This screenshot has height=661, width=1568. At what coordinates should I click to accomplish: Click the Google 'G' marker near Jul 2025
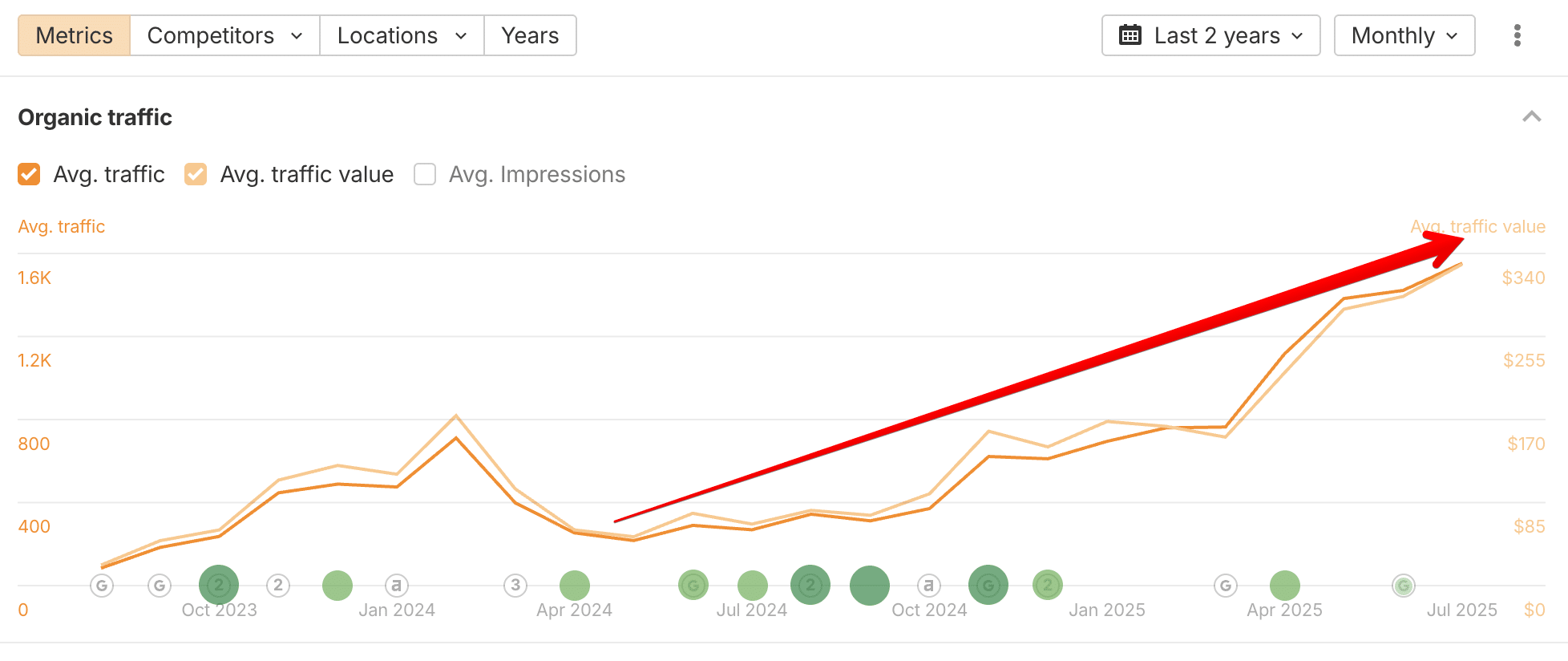1403,585
